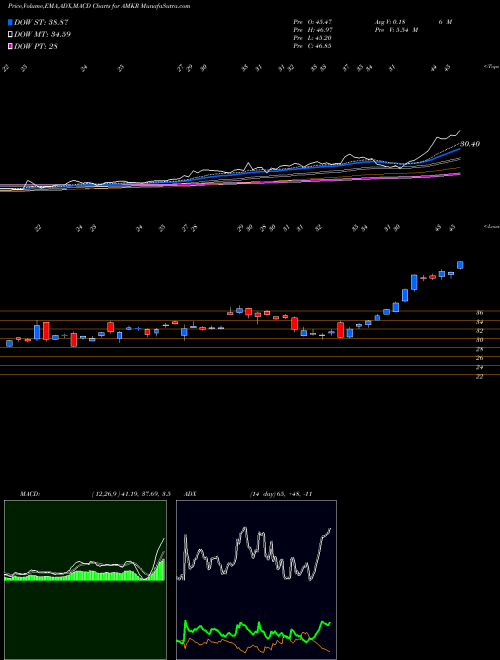Click the MACD panel header label
The image size is (500, 660).
tap(29, 493)
